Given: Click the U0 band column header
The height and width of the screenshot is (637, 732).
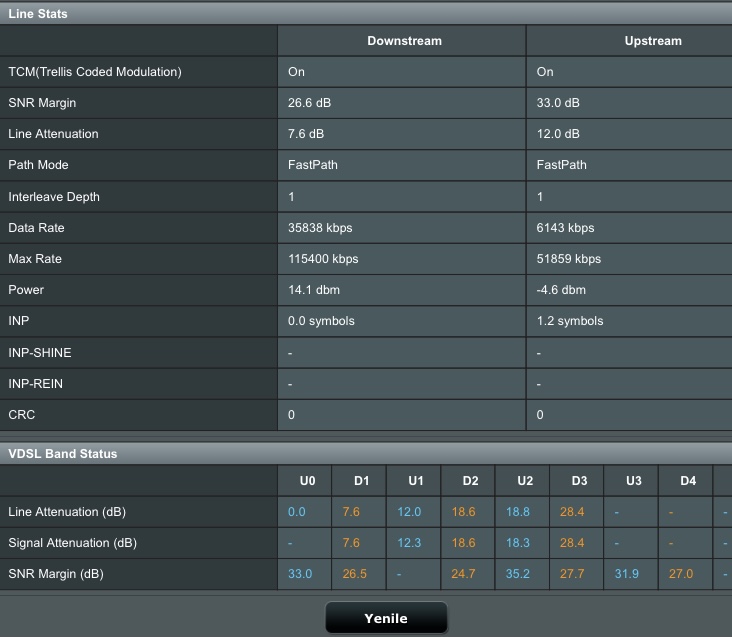Looking at the screenshot, I should click(x=307, y=481).
